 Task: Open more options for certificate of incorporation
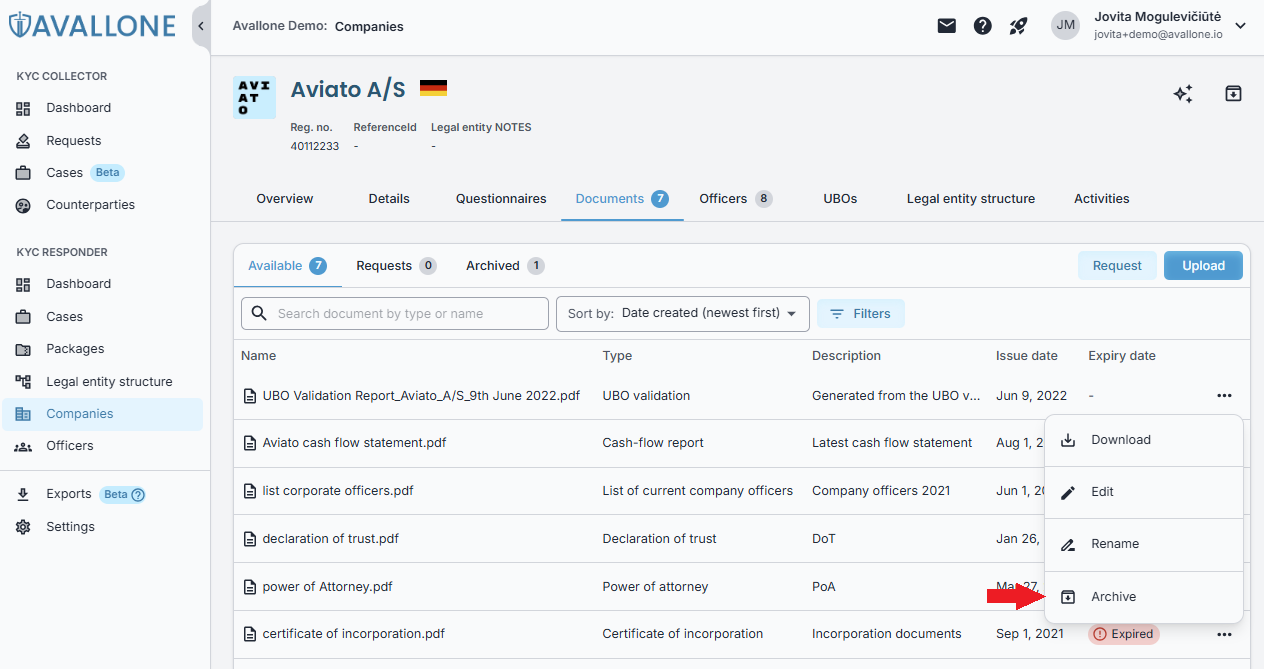click(1224, 634)
